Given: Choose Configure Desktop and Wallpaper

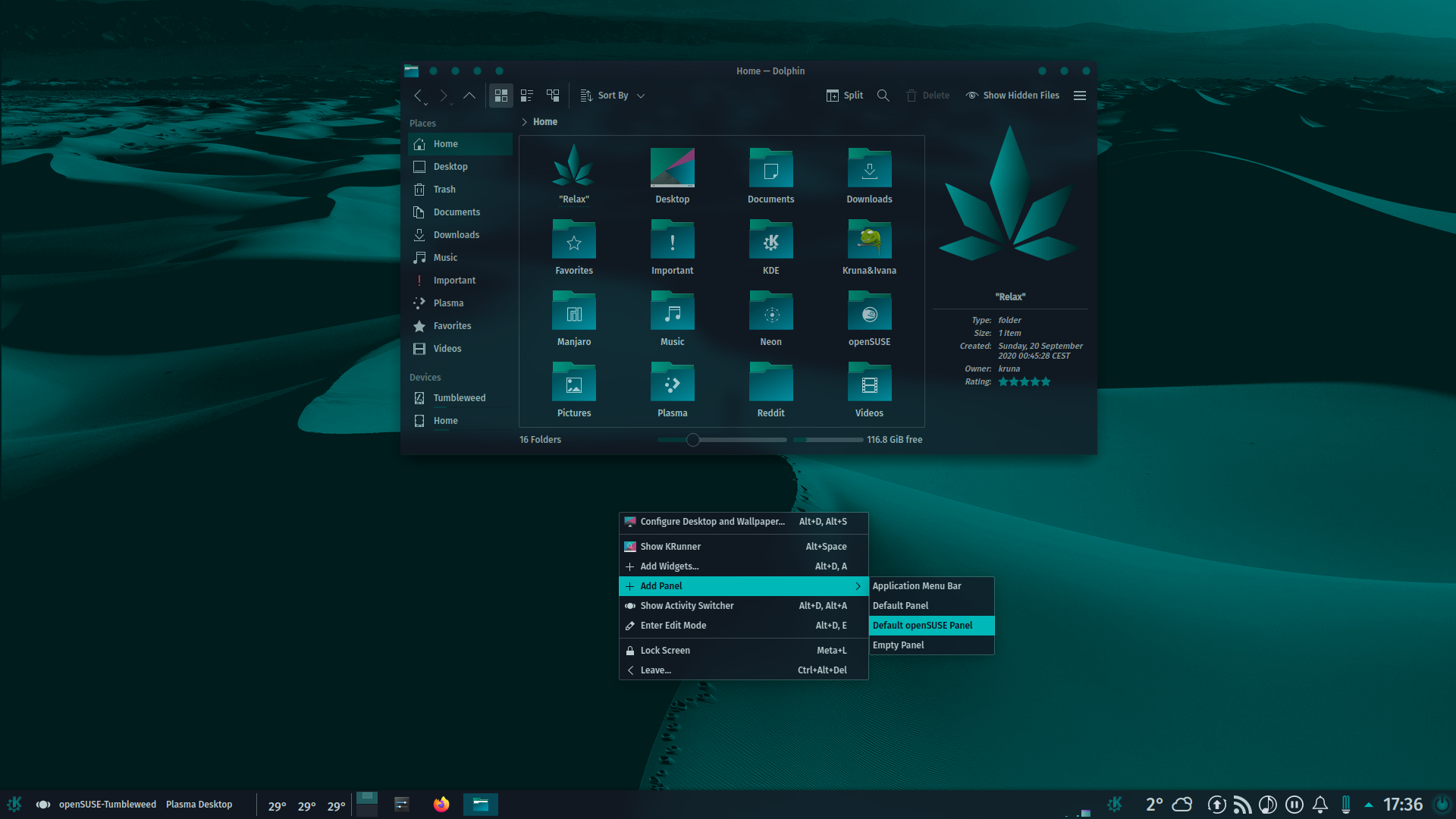Looking at the screenshot, I should [744, 522].
